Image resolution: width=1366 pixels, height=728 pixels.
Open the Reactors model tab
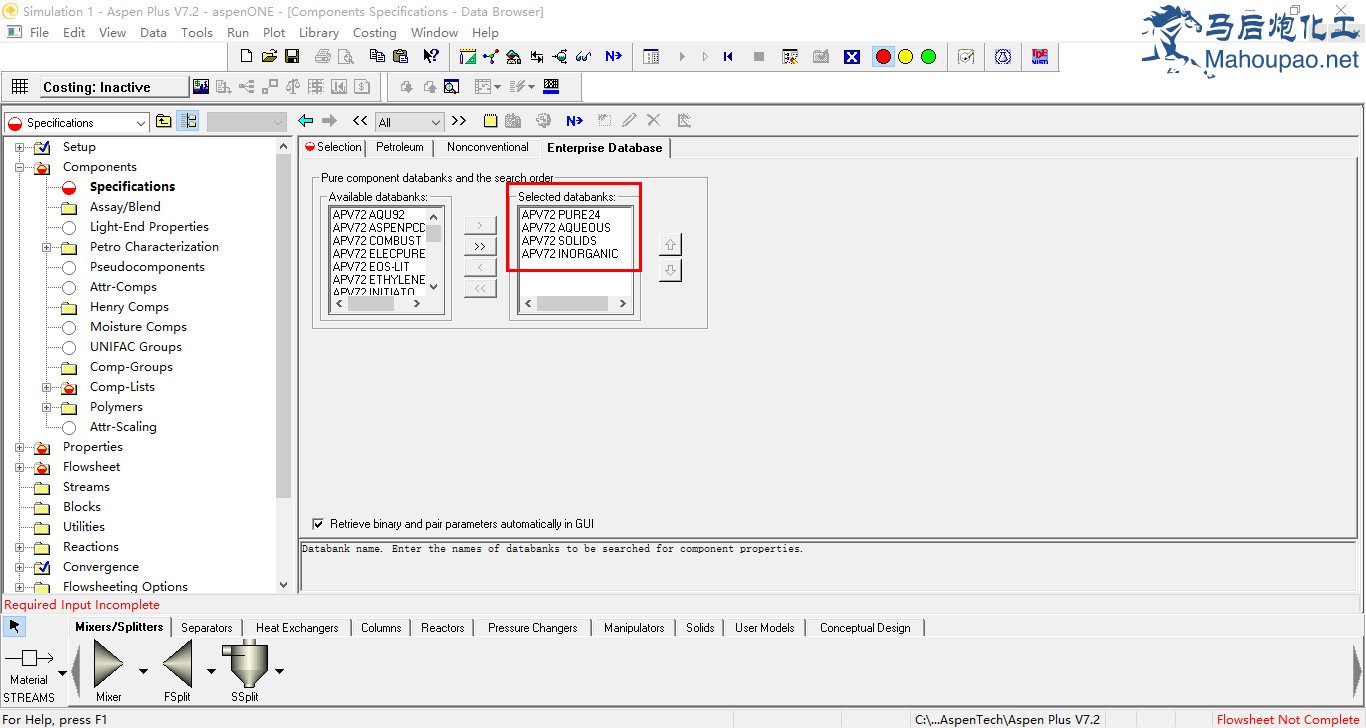[443, 628]
